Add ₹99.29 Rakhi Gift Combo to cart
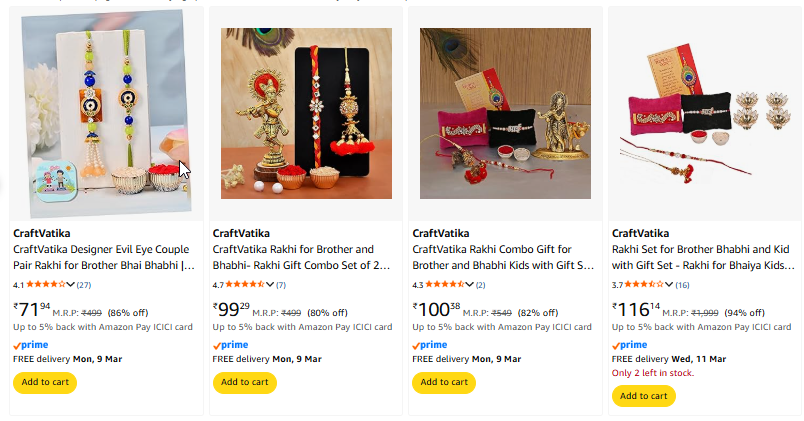Viewport: 804px width, 421px height. click(x=245, y=382)
